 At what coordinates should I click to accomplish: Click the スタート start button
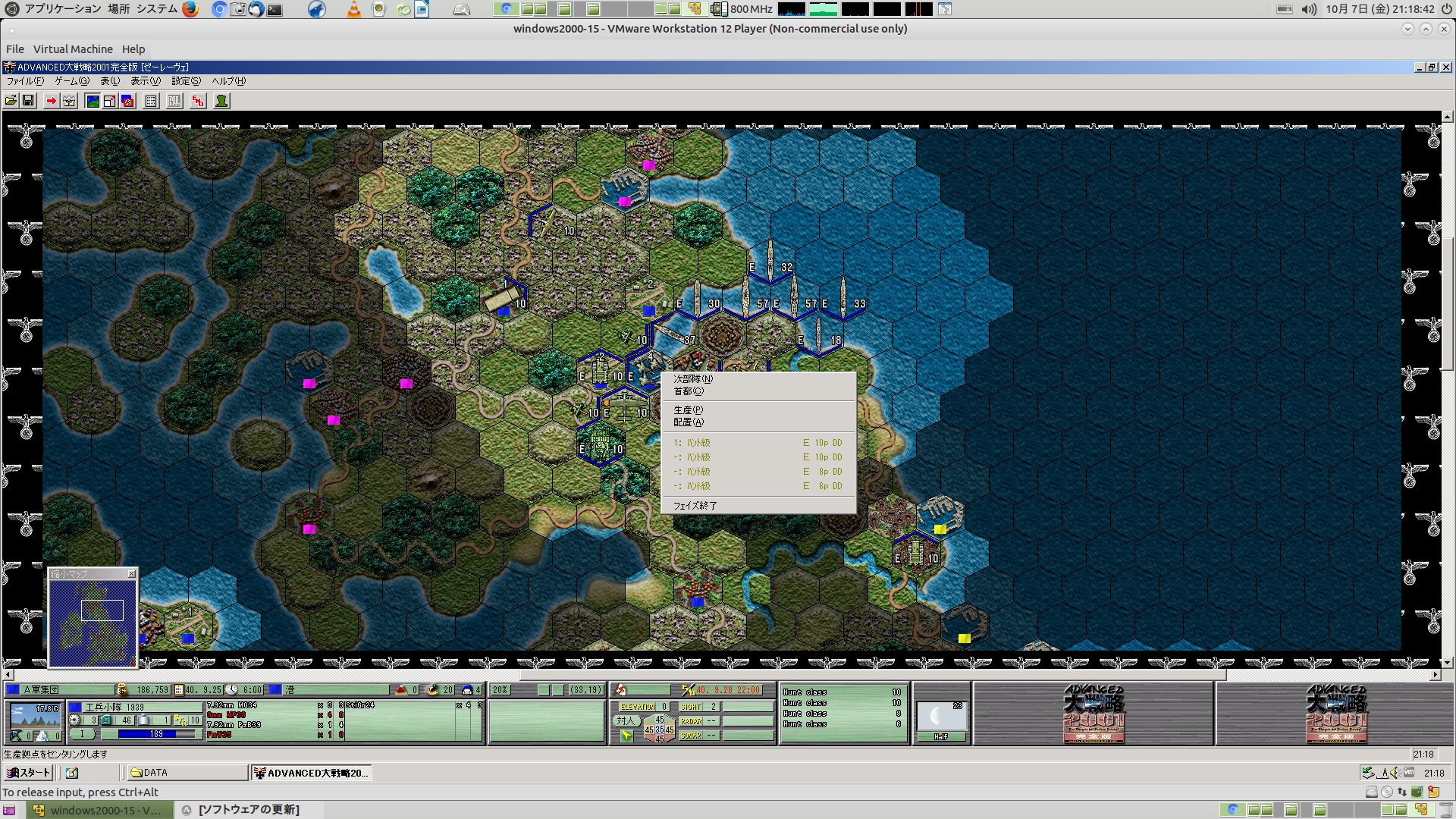[28, 773]
